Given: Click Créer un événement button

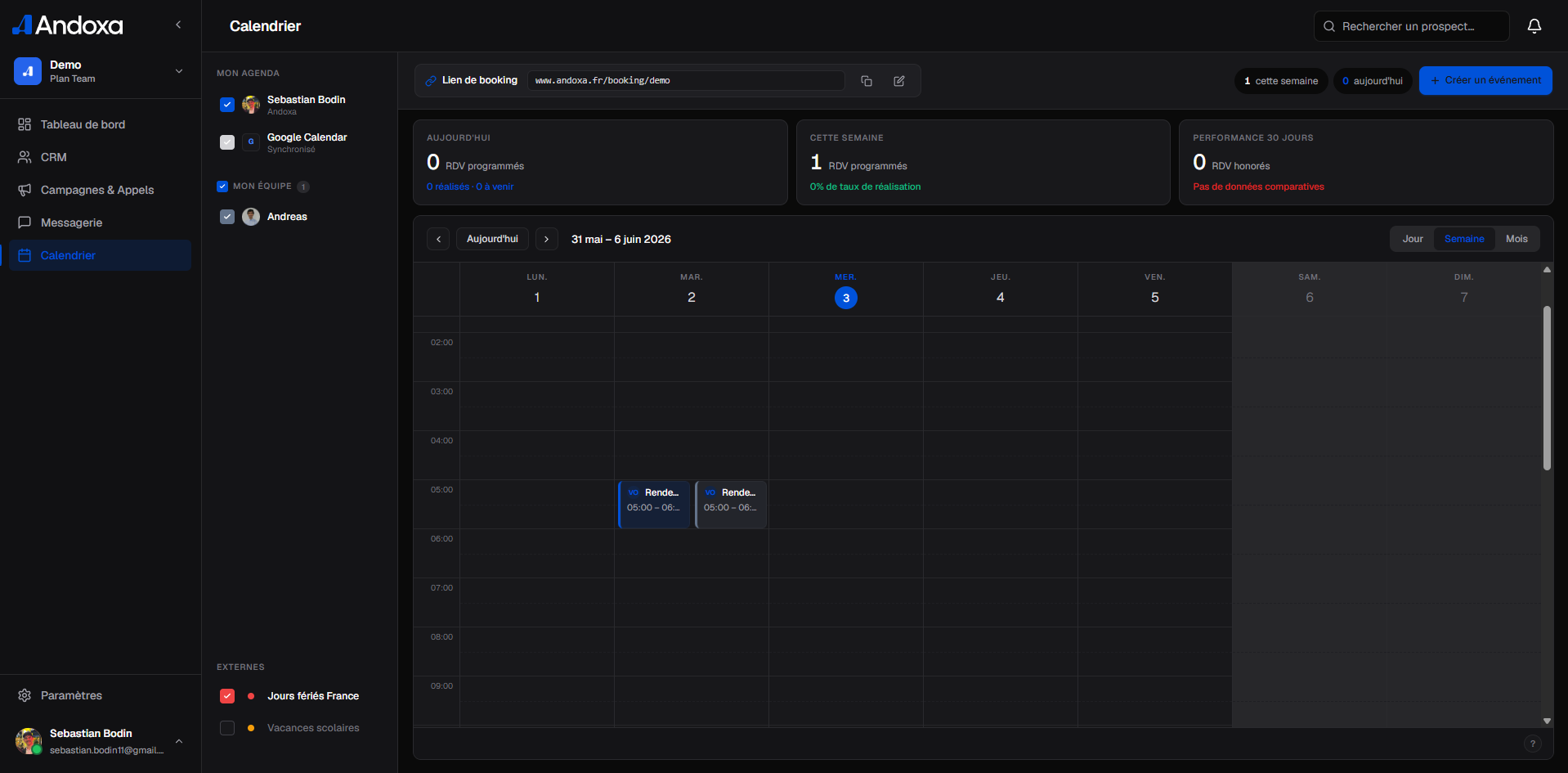Looking at the screenshot, I should (x=1485, y=80).
